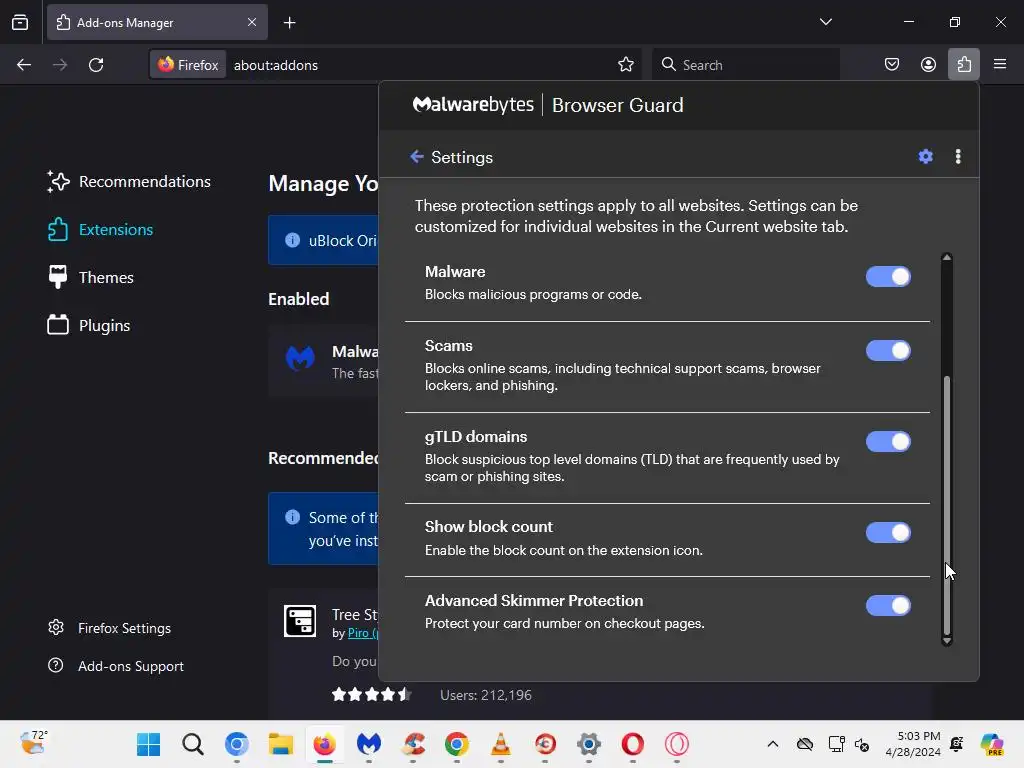Open Firefox Settings link
Viewport: 1024px width, 768px height.
click(x=109, y=628)
